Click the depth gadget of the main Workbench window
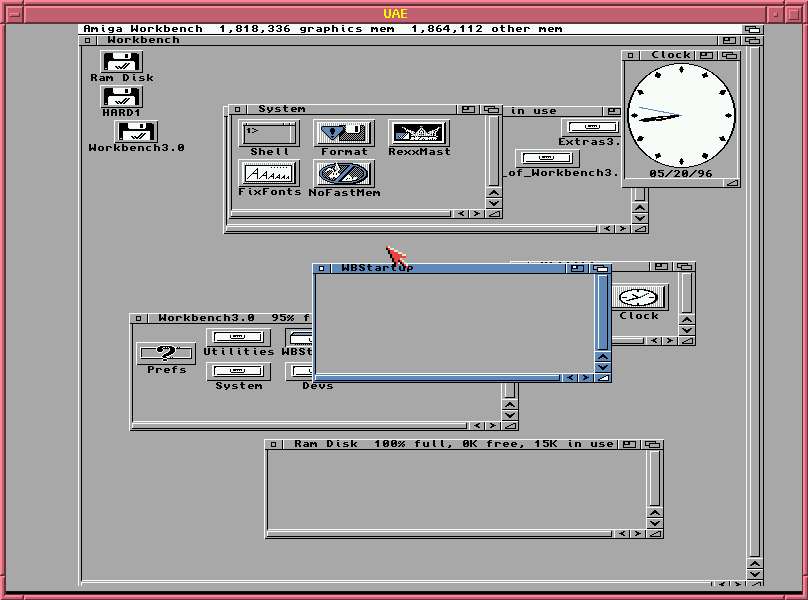The image size is (808, 600). (752, 40)
